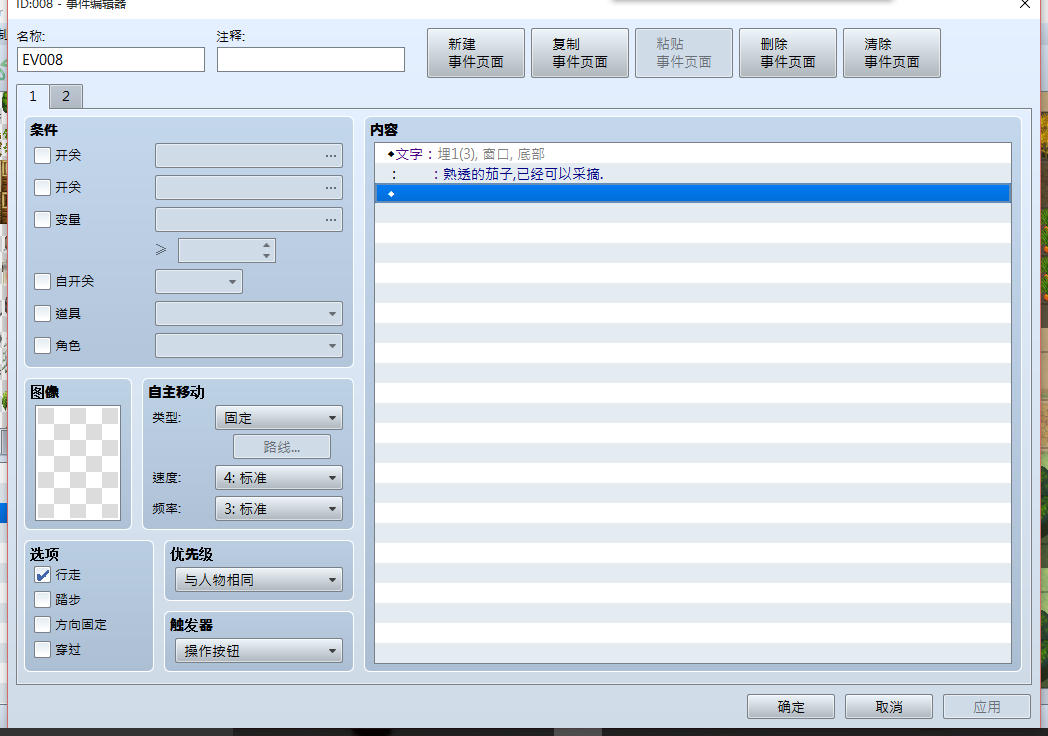Image resolution: width=1048 pixels, height=736 pixels.
Task: Click 新建事件页面 button
Action: (x=476, y=53)
